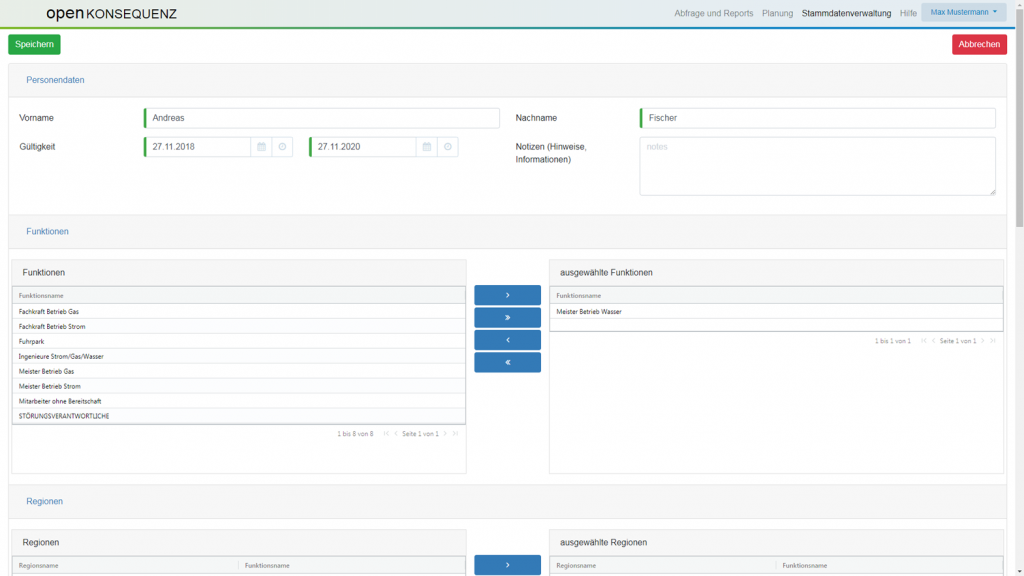Viewport: 1024px width, 576px height.
Task: Click into the Notizen text area
Action: (817, 166)
